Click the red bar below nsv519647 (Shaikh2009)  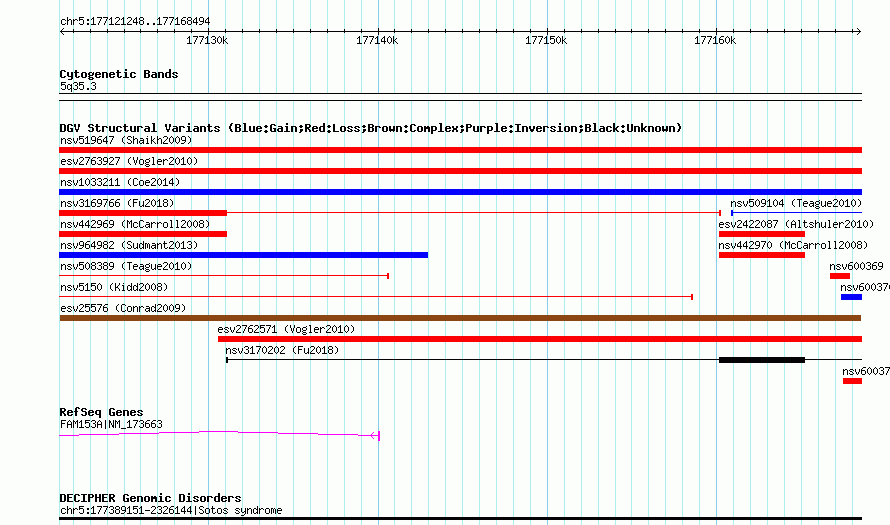coord(460,150)
